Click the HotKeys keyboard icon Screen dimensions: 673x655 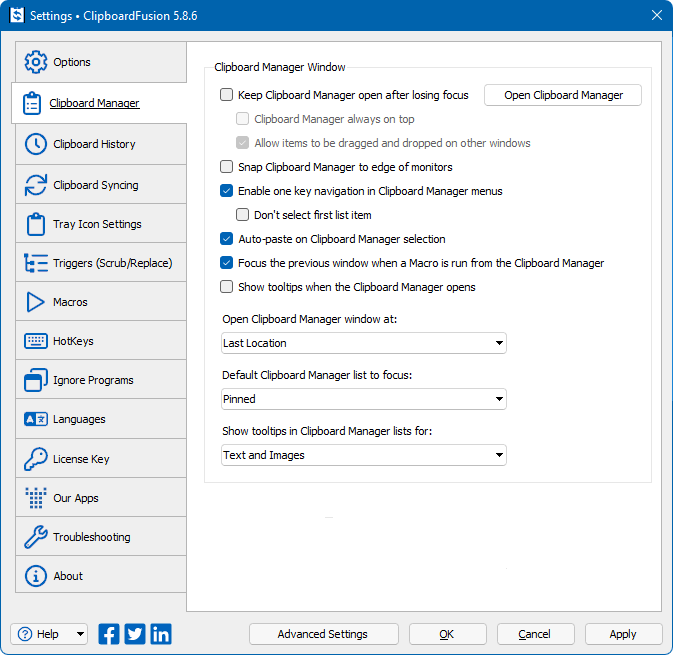[36, 341]
